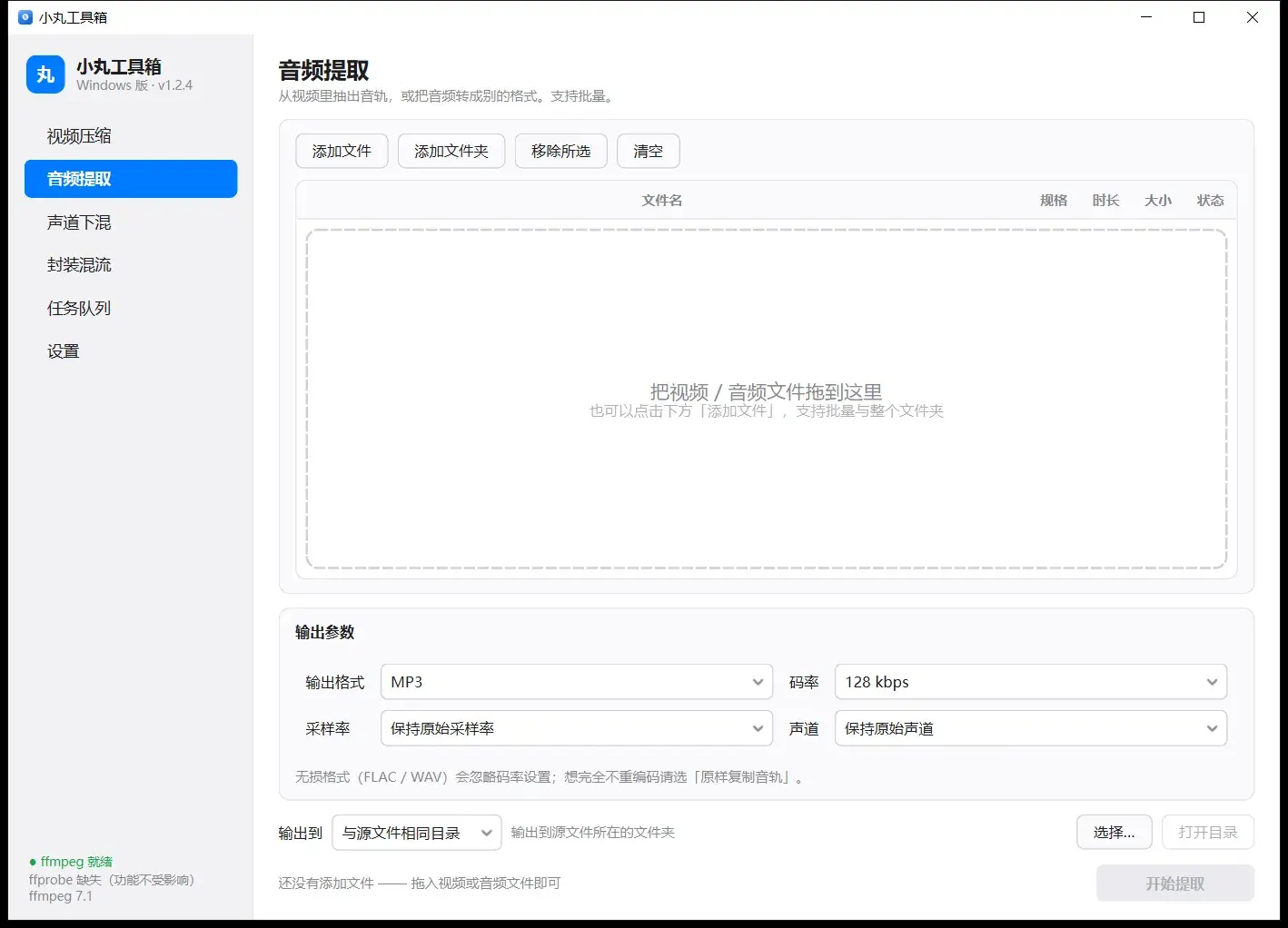Click the 输出参数 section heading
Screen dimensions: 1288x928
325,633
